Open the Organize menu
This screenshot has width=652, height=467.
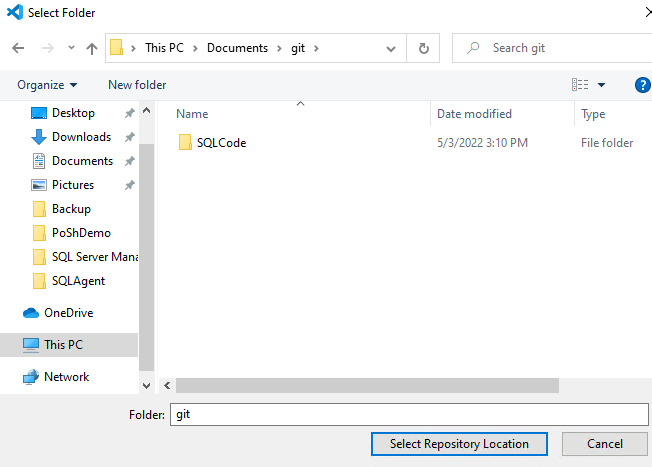(x=47, y=85)
